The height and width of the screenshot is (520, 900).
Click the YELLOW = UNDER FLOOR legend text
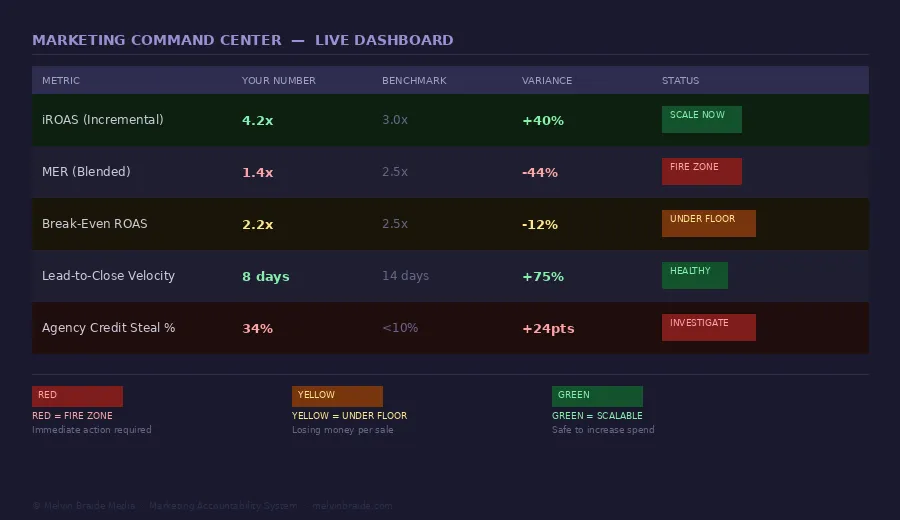coord(350,416)
